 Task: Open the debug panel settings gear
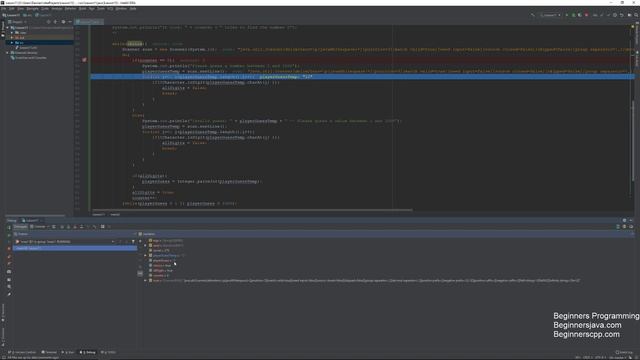click(624, 220)
